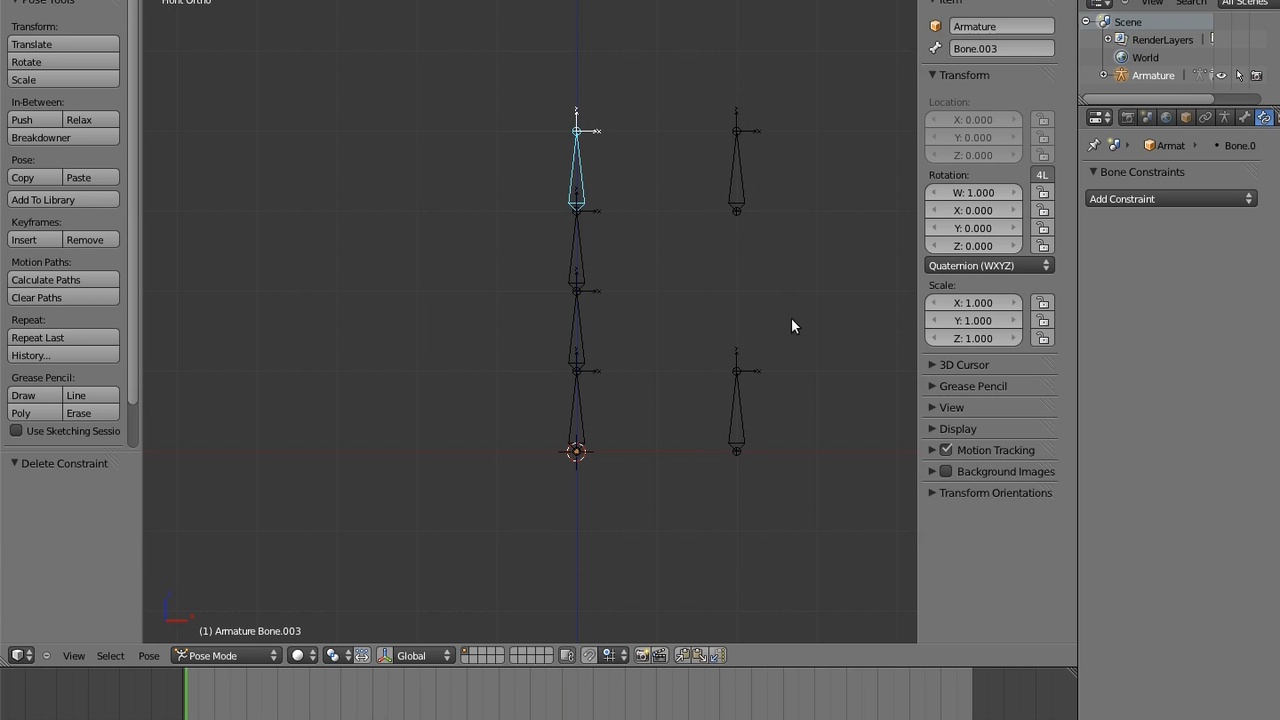Click Calculate Paths button
The image size is (1280, 720).
coord(63,280)
